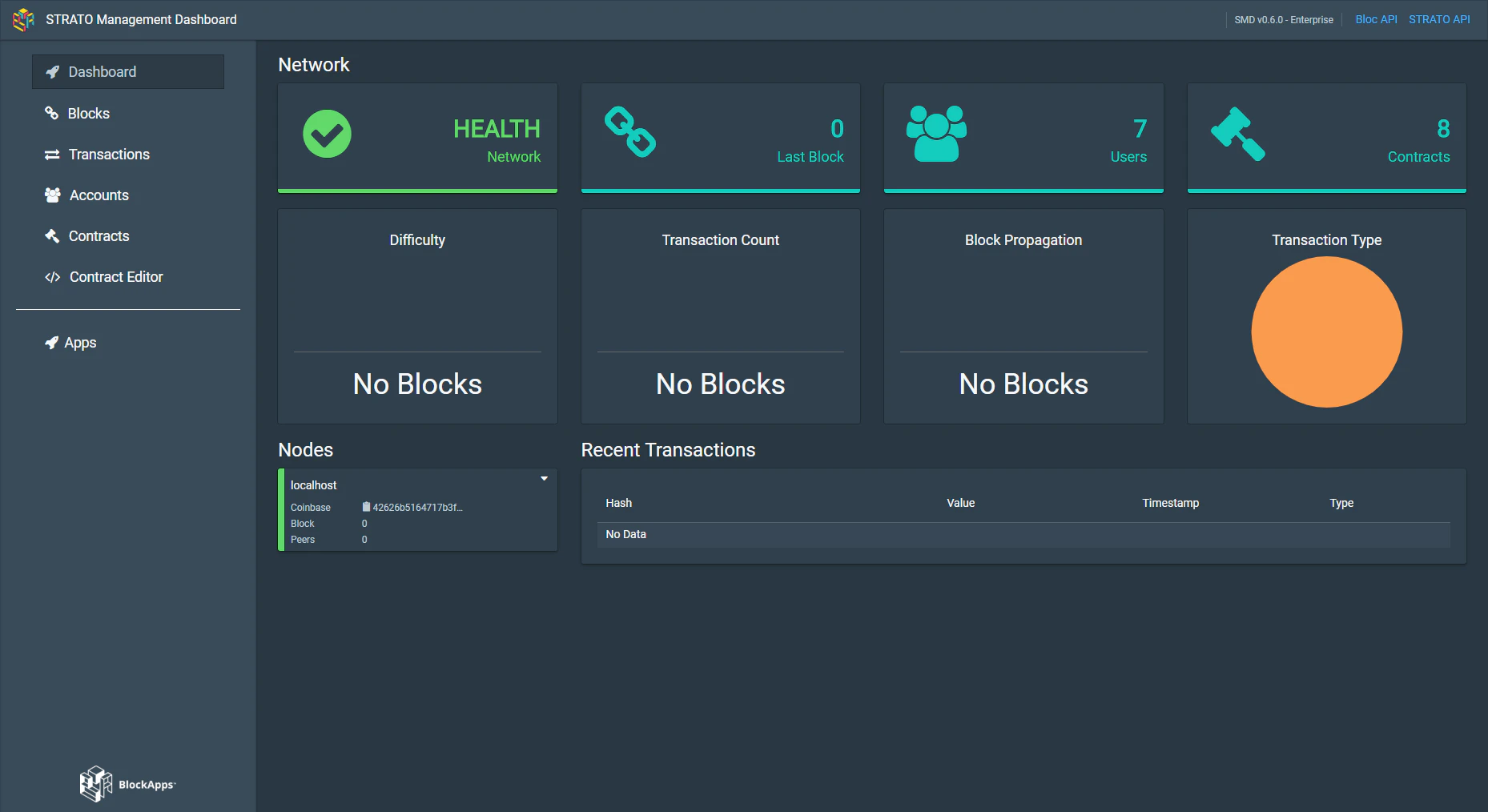The image size is (1488, 812).
Task: Click the localhost node name
Action: (x=313, y=485)
